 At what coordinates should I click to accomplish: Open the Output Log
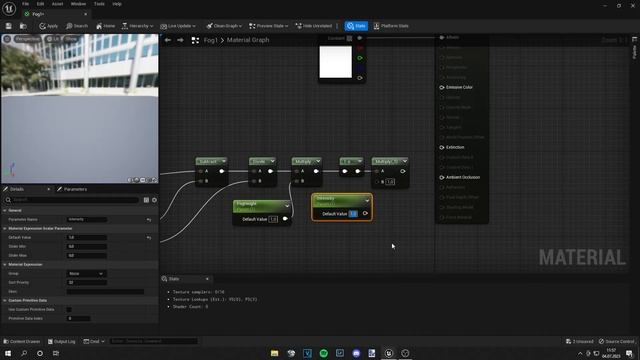tap(61, 341)
